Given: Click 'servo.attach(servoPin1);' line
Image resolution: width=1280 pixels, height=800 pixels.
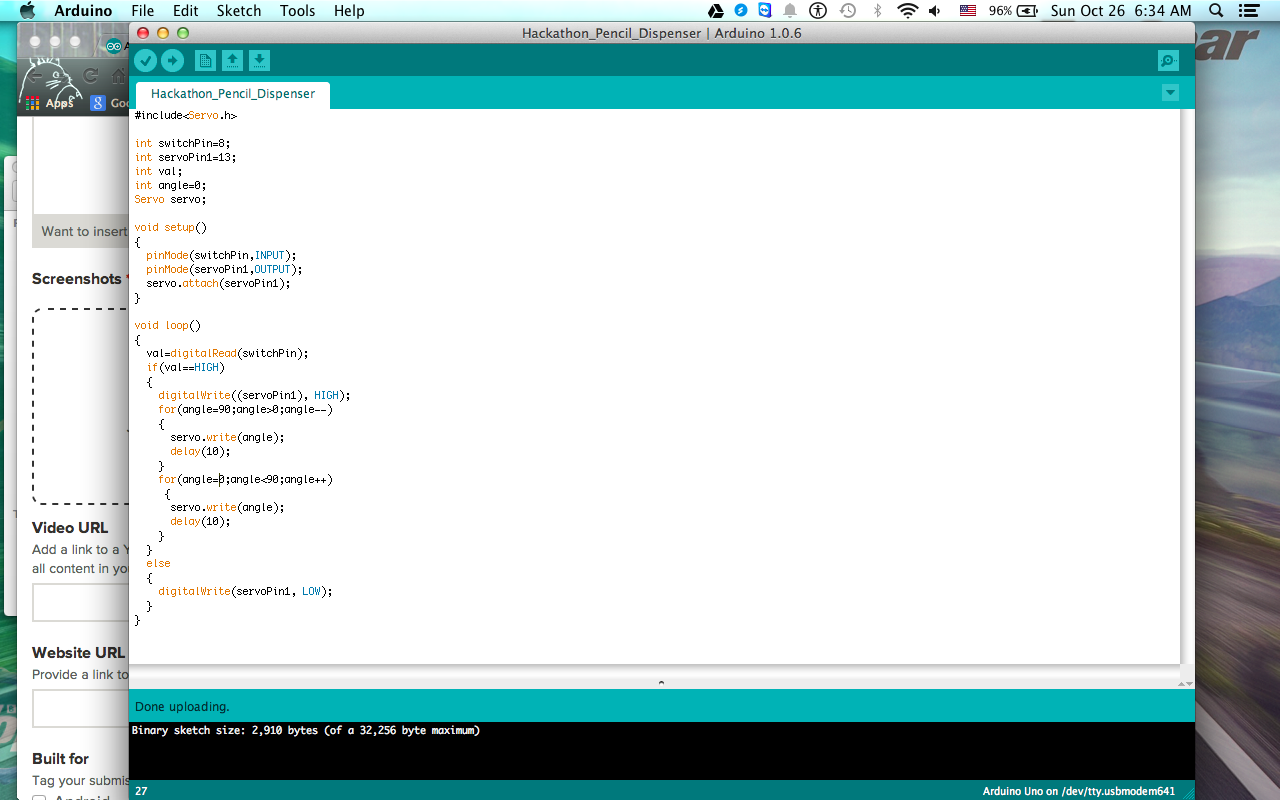Looking at the screenshot, I should (x=218, y=284).
